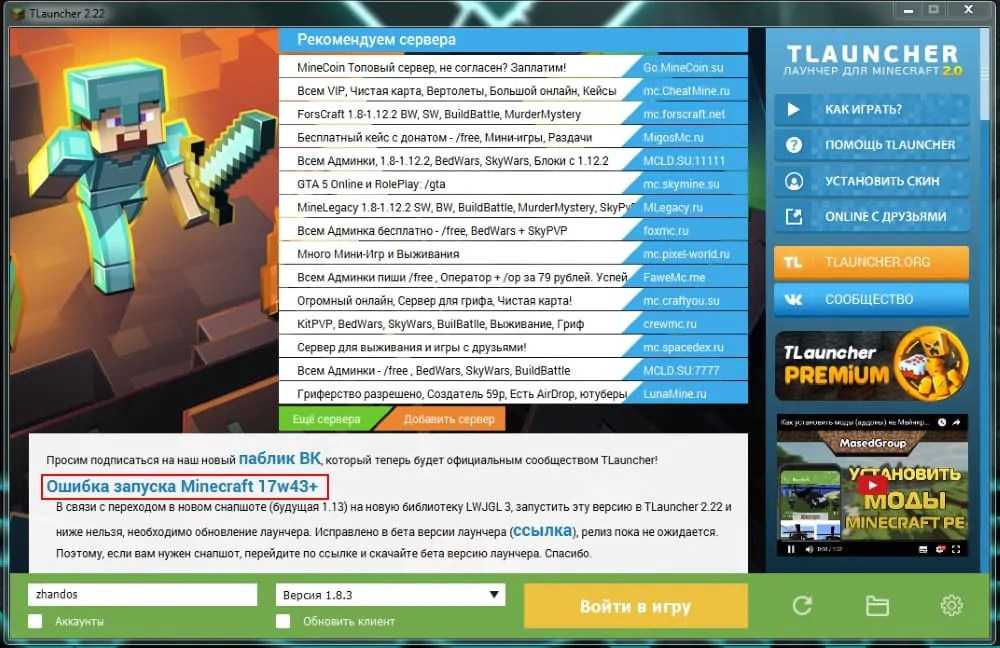This screenshot has width=1000, height=648.
Task: Click Огромный онлайн, Сервер для грифа row
Action: (x=513, y=301)
